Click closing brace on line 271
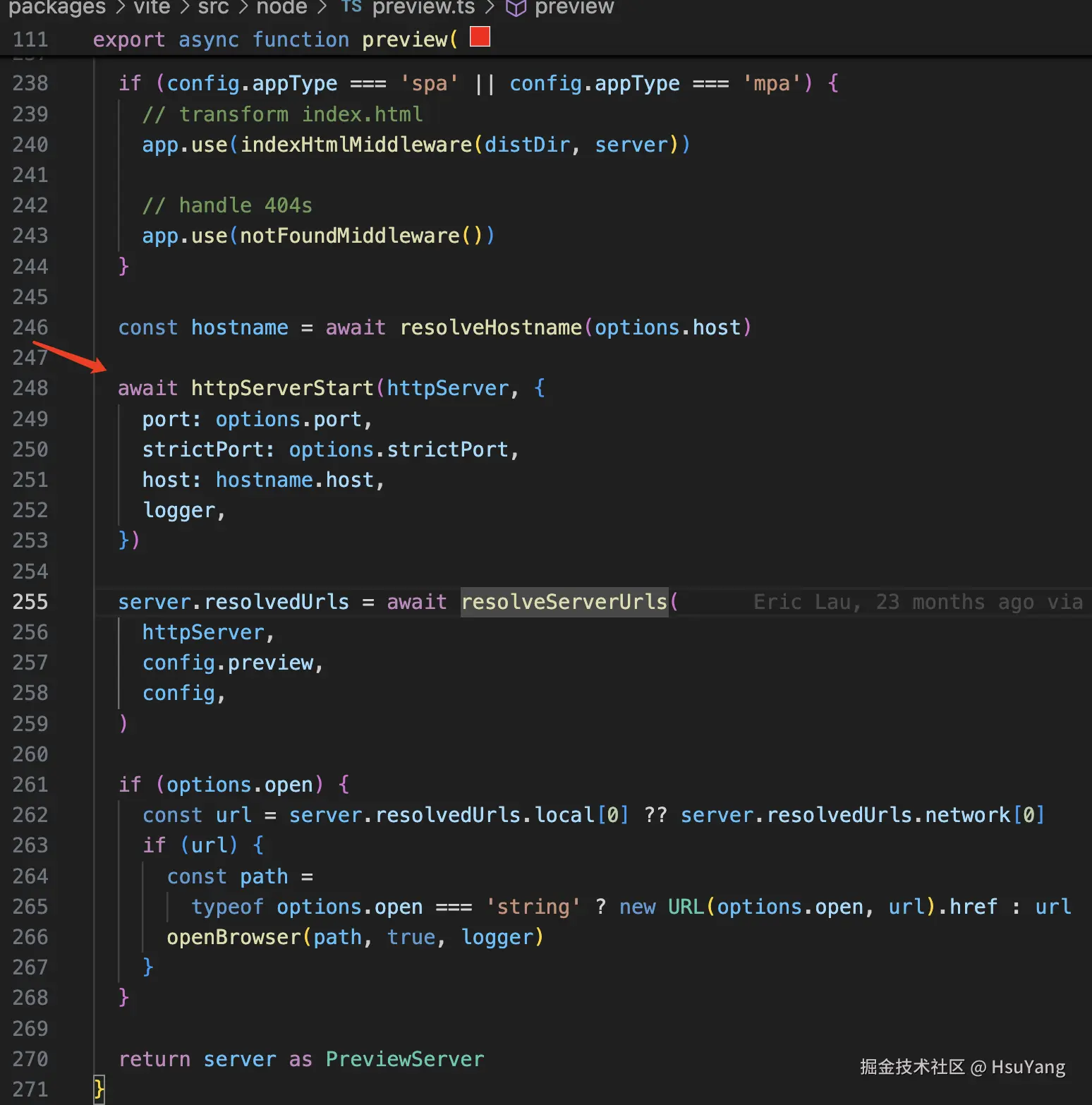 tap(99, 1089)
